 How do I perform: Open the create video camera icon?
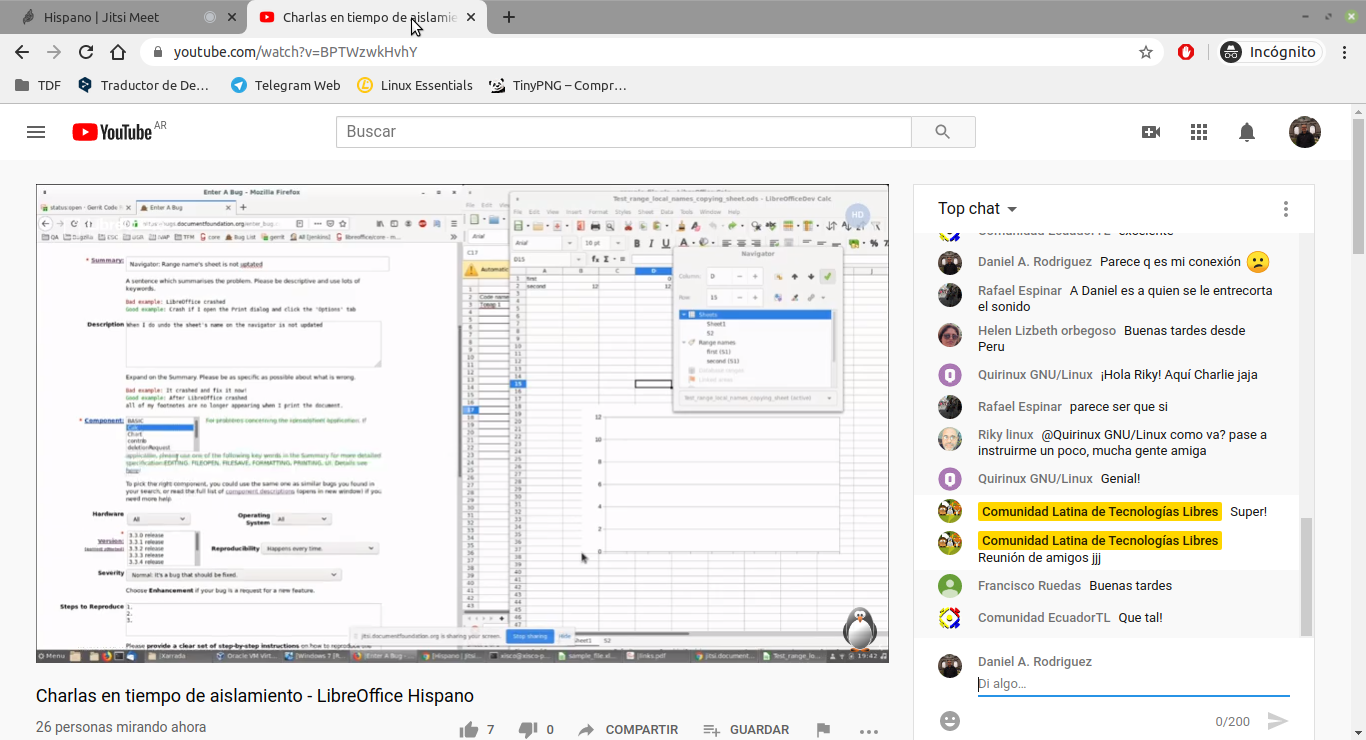click(1151, 131)
